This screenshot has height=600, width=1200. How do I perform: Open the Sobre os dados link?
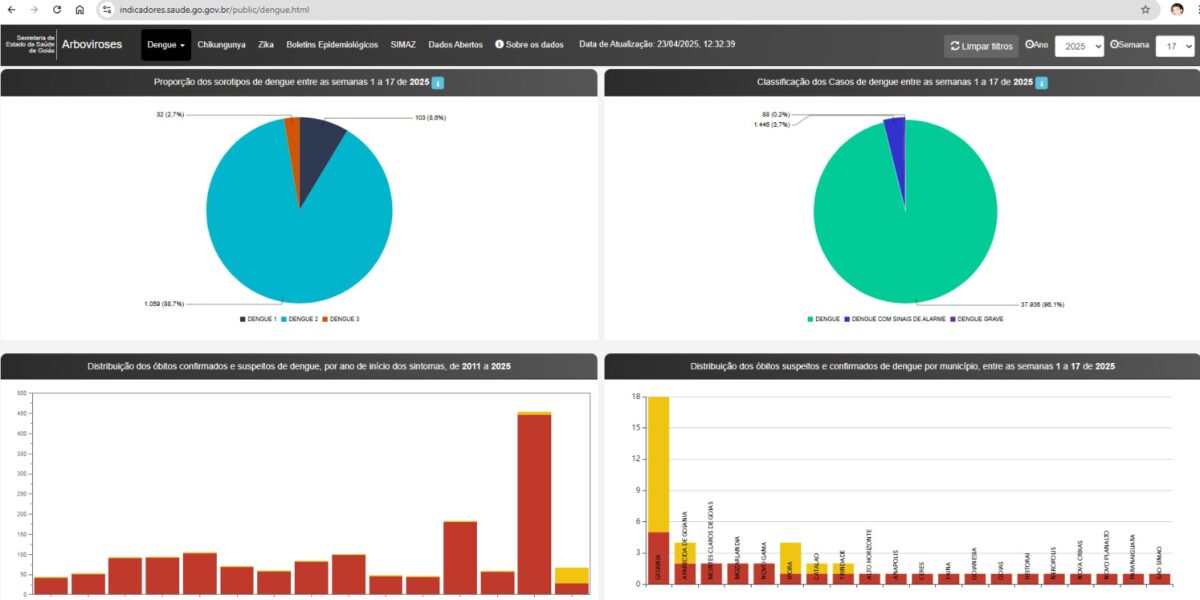(529, 45)
